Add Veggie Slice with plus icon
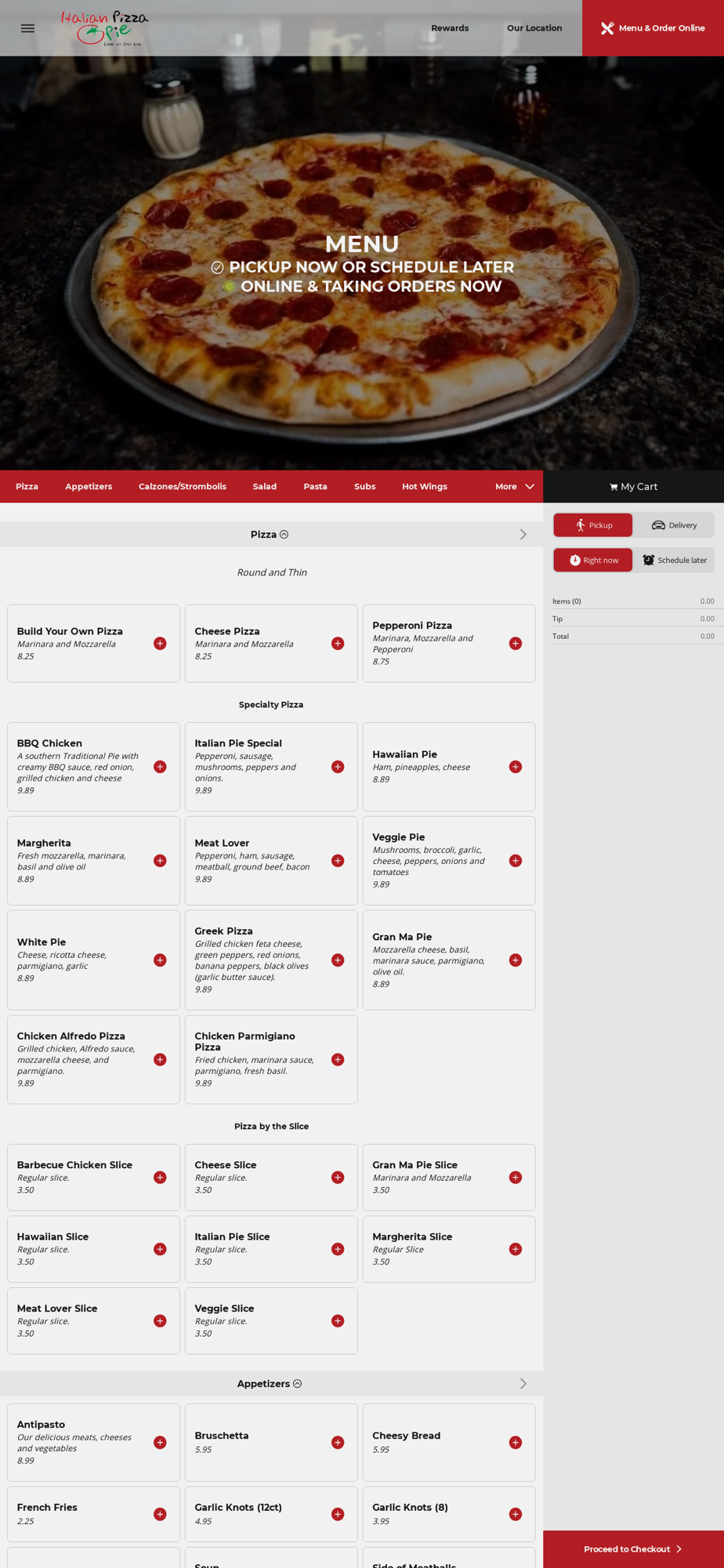Screen dimensions: 724x1568 pos(338,1321)
